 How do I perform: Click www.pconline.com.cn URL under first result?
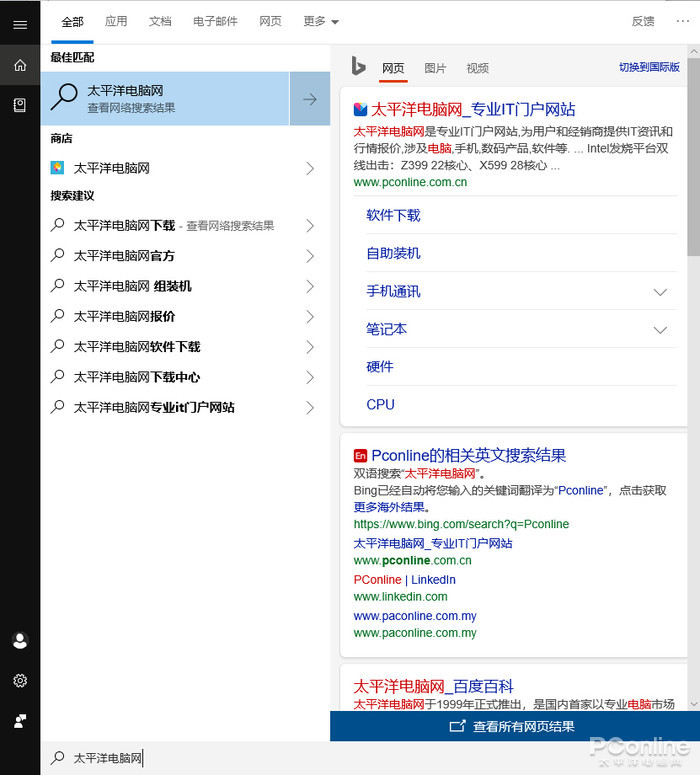pos(410,182)
